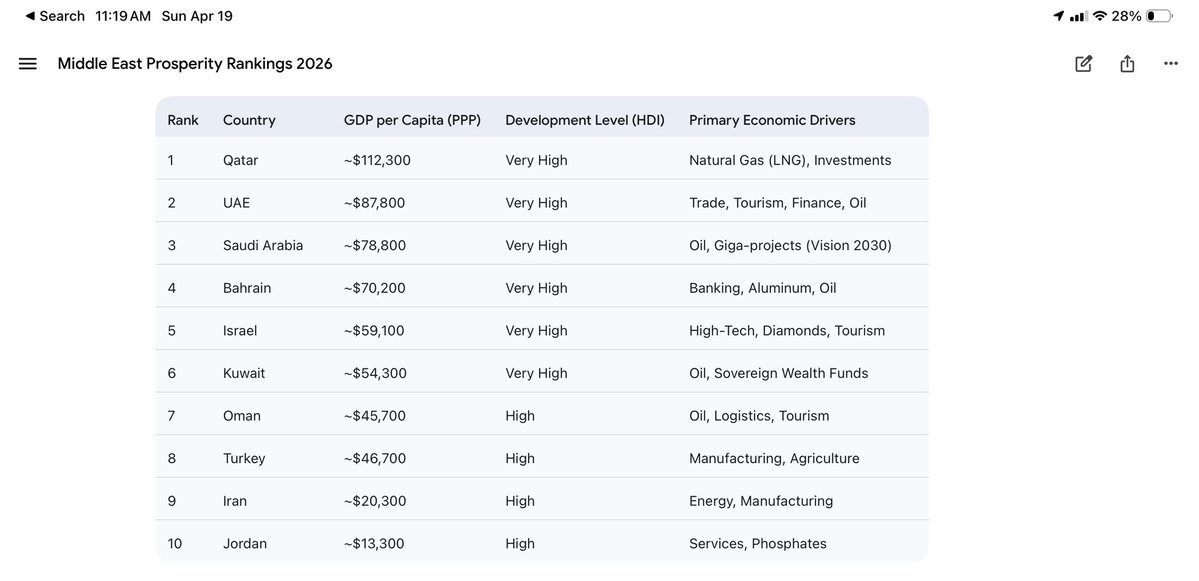
Task: Tap the cellular signal bars icon
Action: 1078,16
